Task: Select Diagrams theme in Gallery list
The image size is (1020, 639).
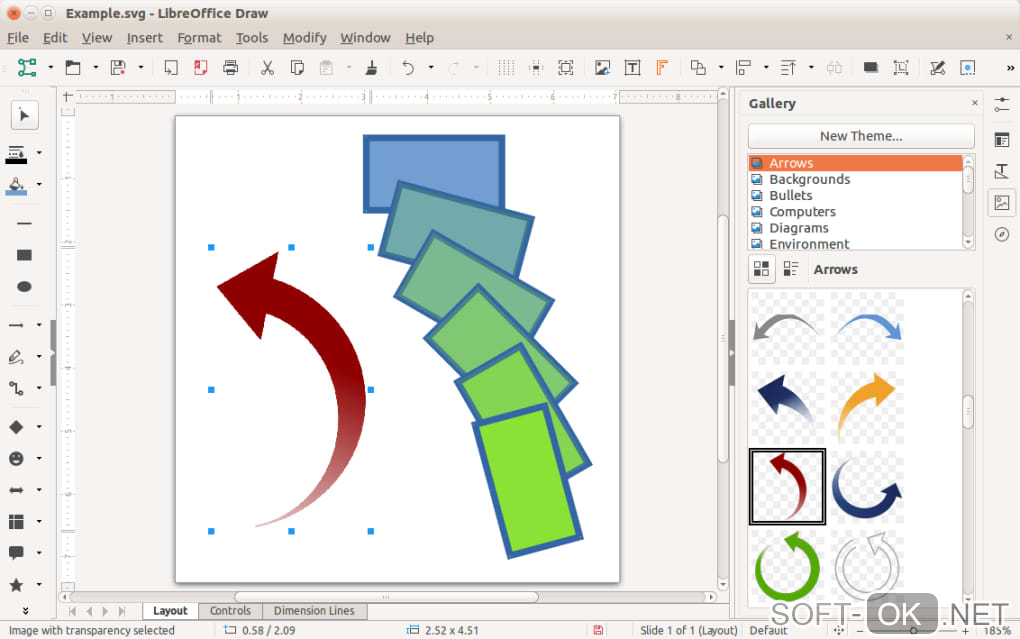Action: 855,228
